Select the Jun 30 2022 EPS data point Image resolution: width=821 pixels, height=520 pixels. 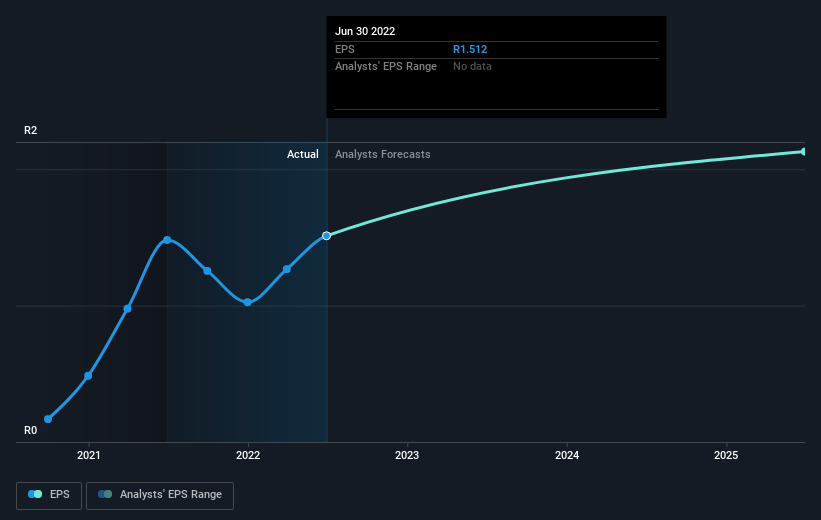[x=326, y=236]
